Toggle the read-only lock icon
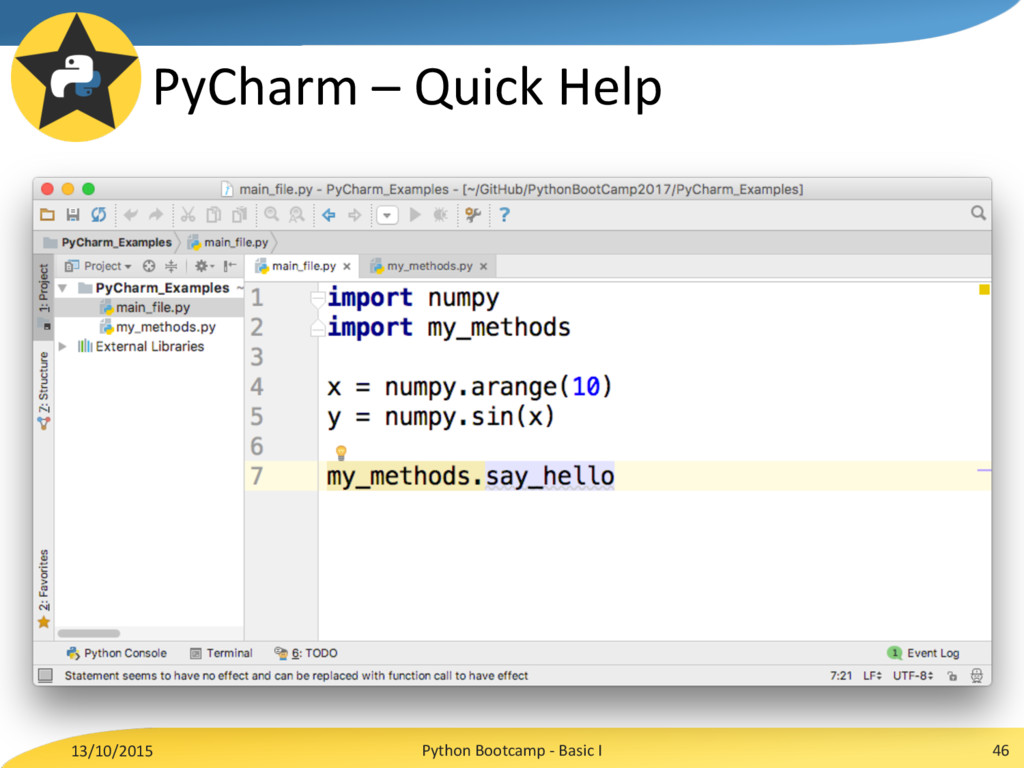 (952, 676)
